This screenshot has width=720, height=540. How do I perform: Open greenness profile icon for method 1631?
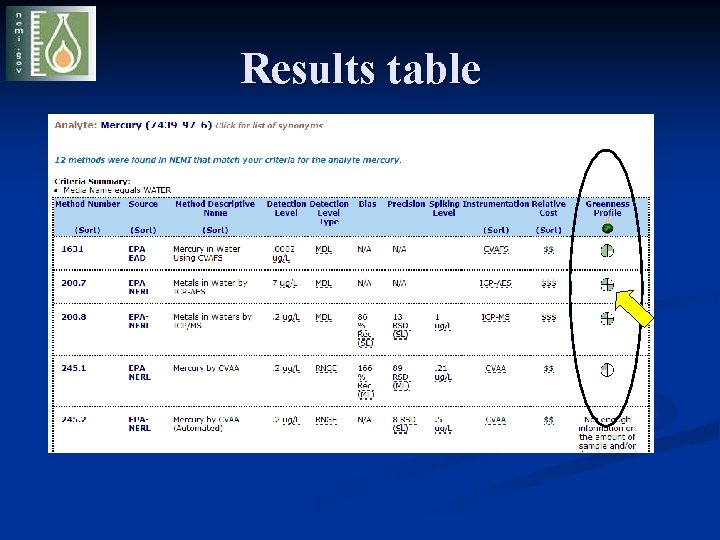[607, 250]
